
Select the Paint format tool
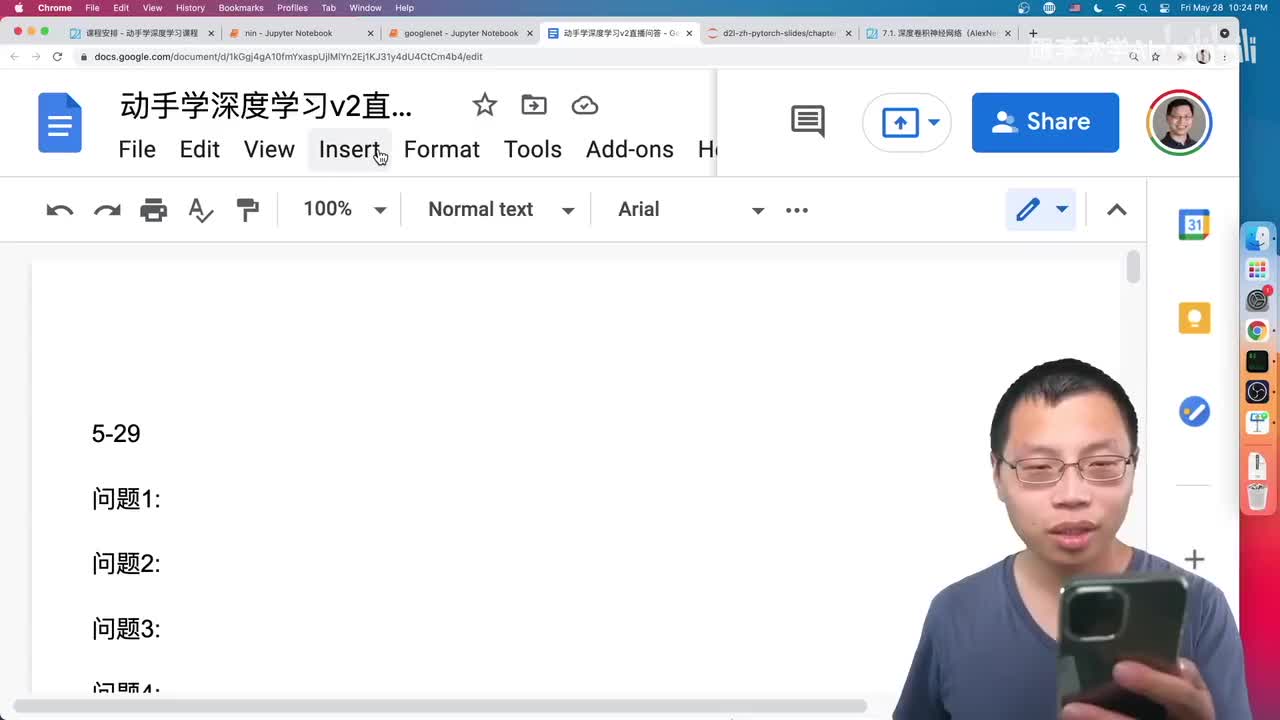(x=247, y=210)
